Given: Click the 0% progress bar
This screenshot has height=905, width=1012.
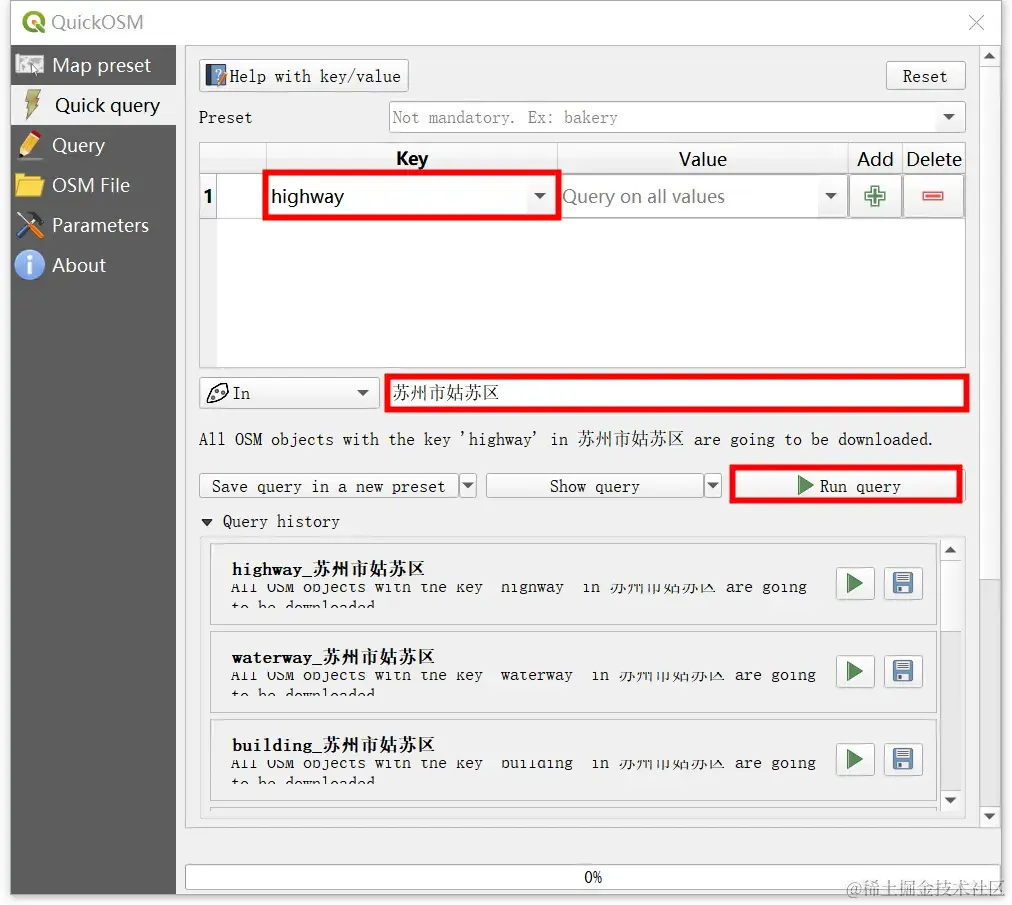Looking at the screenshot, I should (x=592, y=877).
